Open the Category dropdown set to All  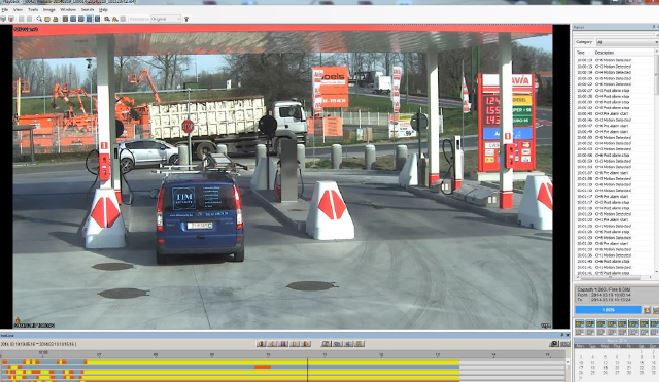pos(627,42)
